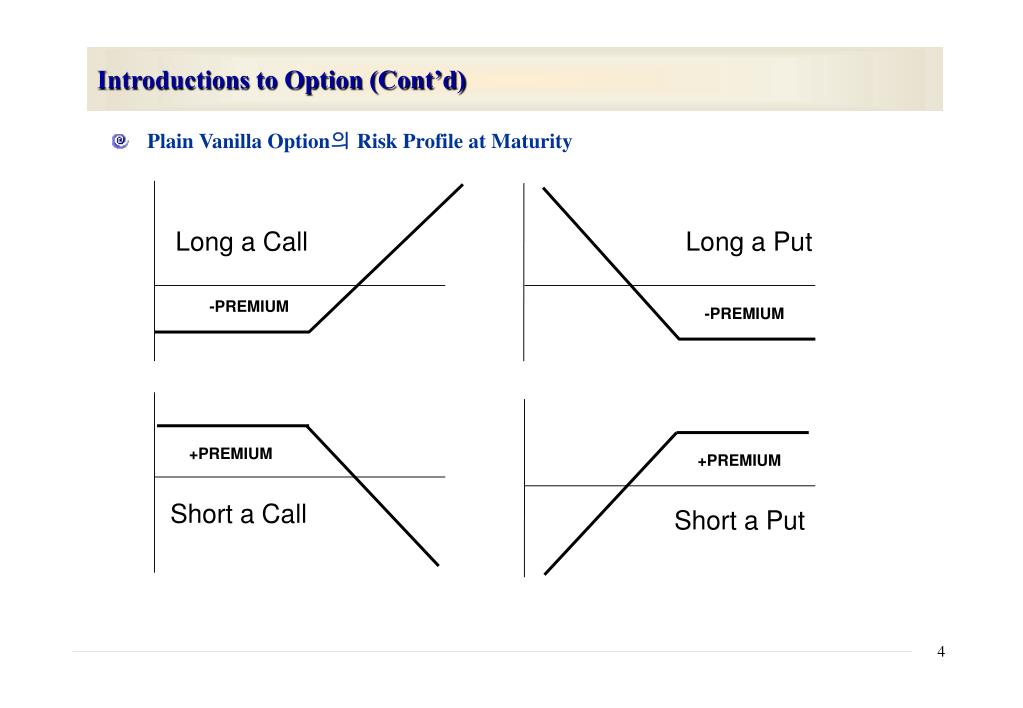This screenshot has width=1023, height=708.
Task: Click the falling diagonal payoff line of Long a Put
Action: pos(611,263)
